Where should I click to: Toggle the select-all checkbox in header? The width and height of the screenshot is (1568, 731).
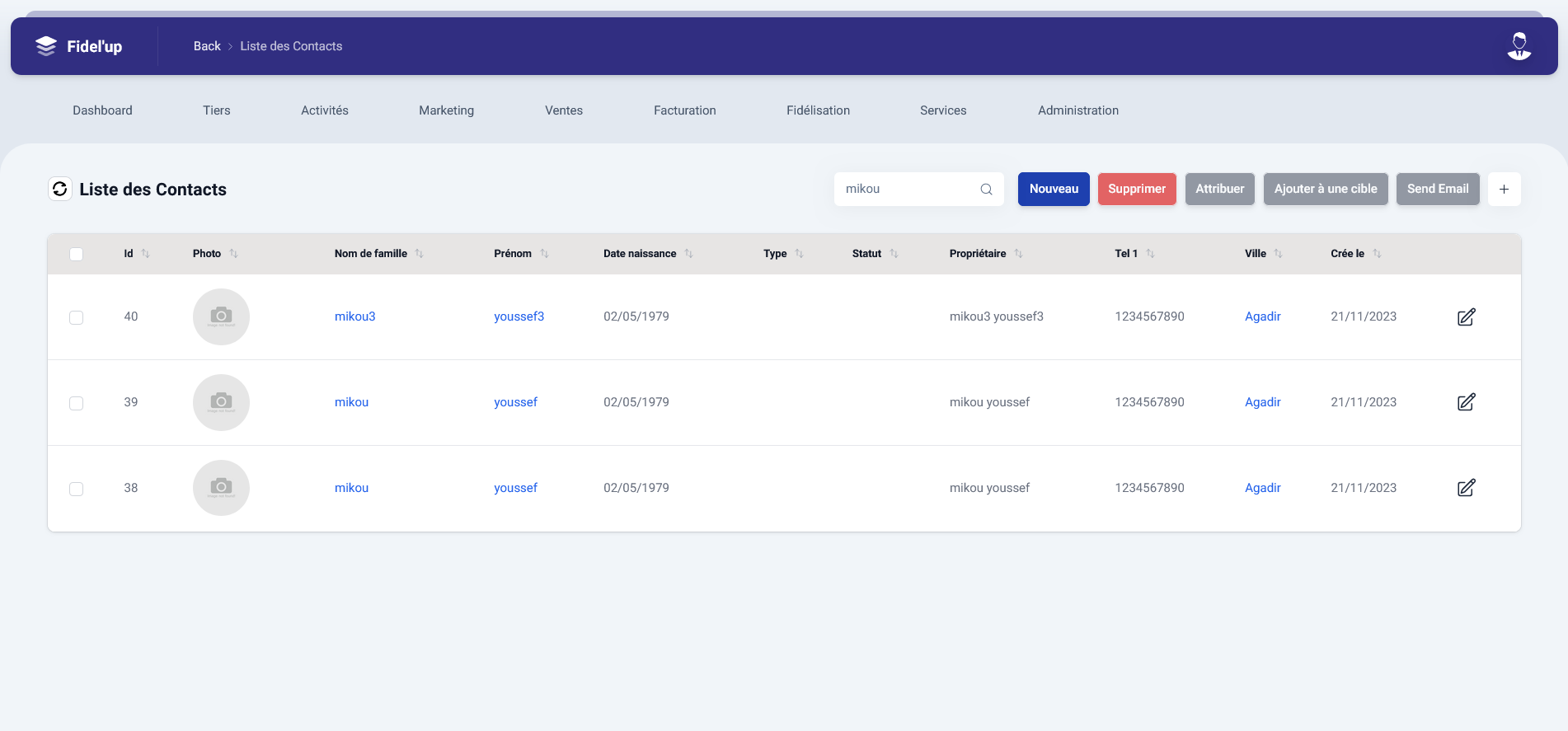click(77, 254)
